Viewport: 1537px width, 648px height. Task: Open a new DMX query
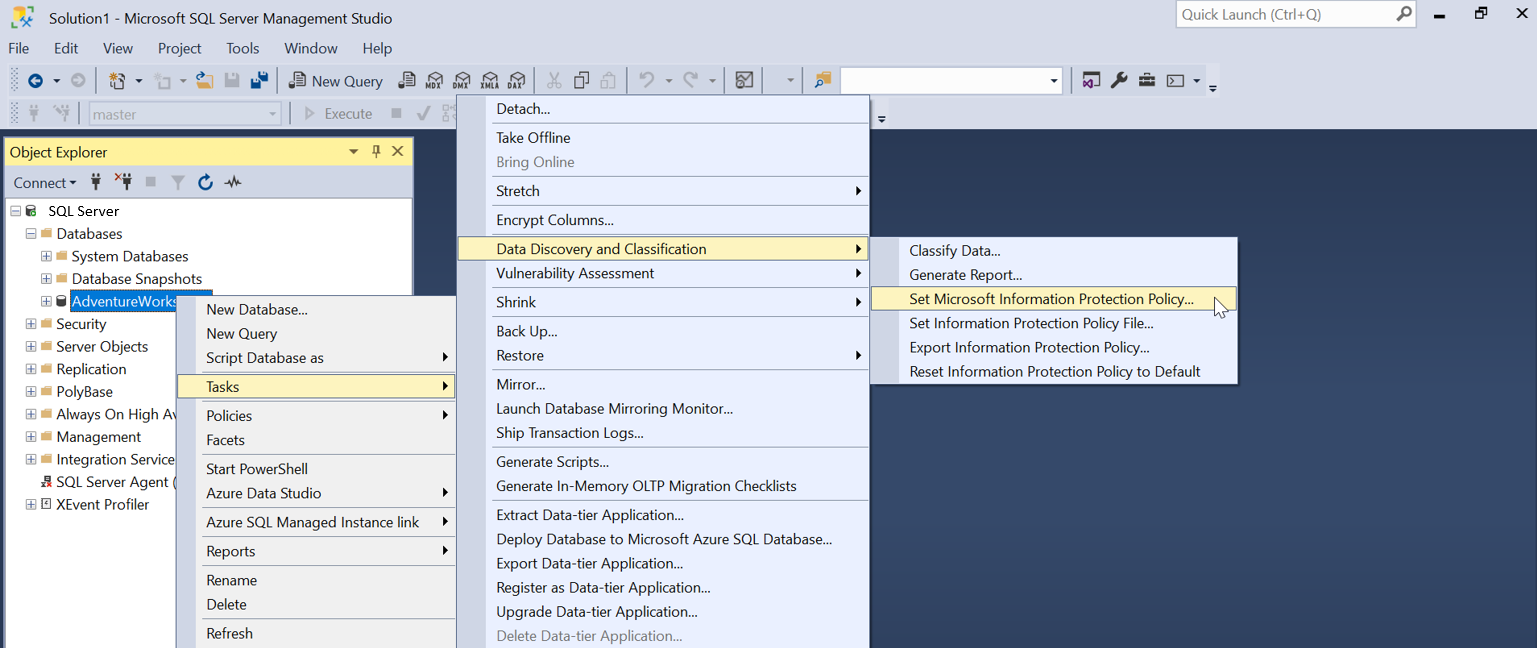[x=462, y=80]
